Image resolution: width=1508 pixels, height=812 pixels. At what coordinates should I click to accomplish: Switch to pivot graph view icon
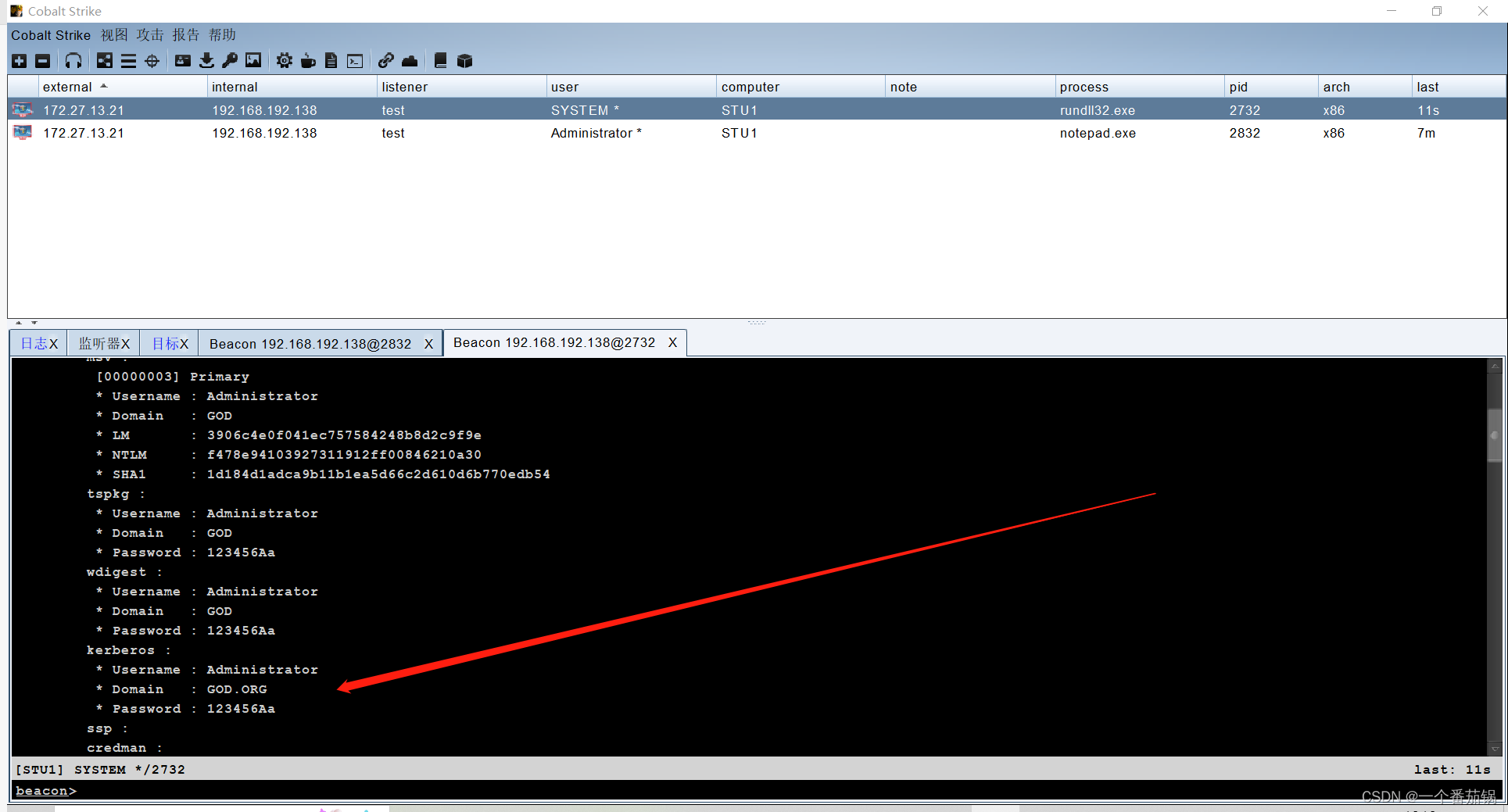coord(105,61)
